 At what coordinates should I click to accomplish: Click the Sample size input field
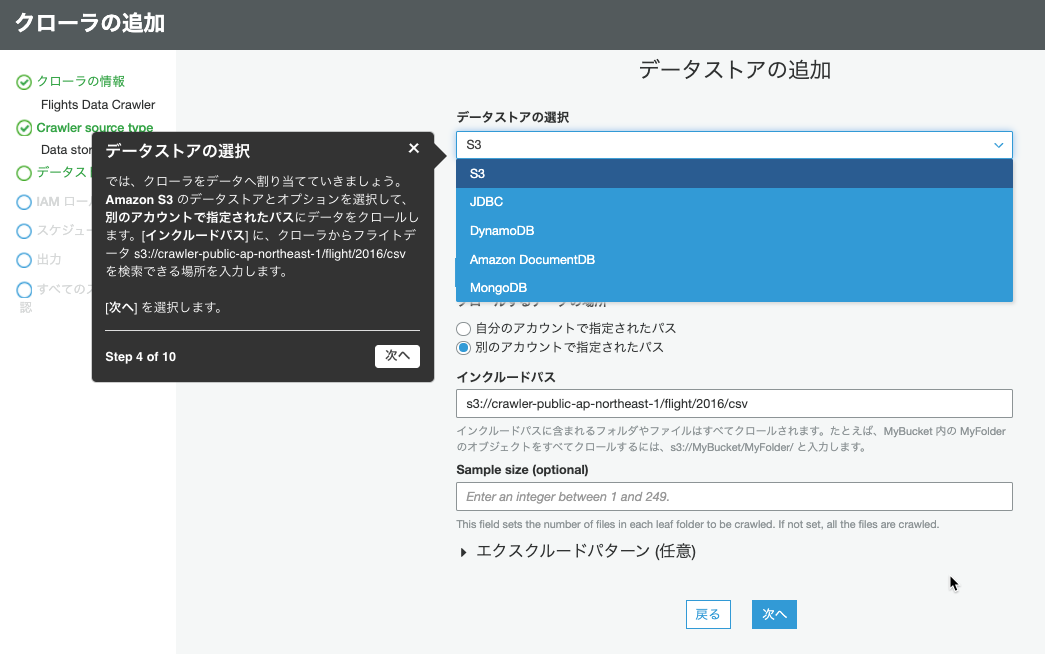(734, 497)
